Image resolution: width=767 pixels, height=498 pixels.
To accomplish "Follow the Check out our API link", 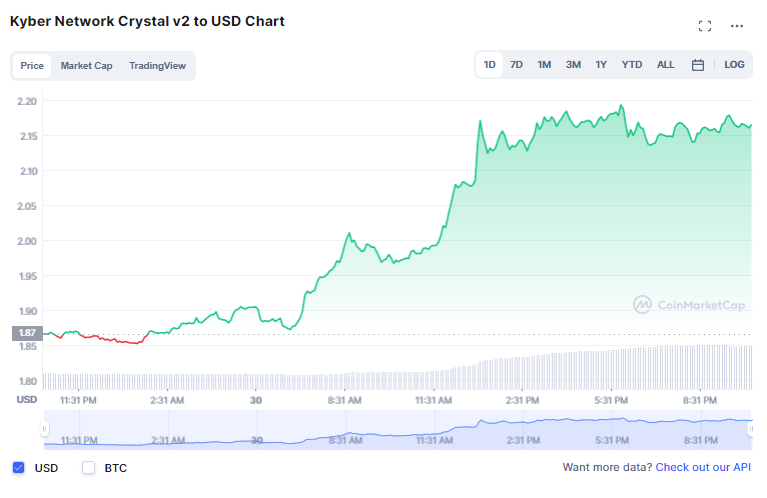I will [703, 467].
